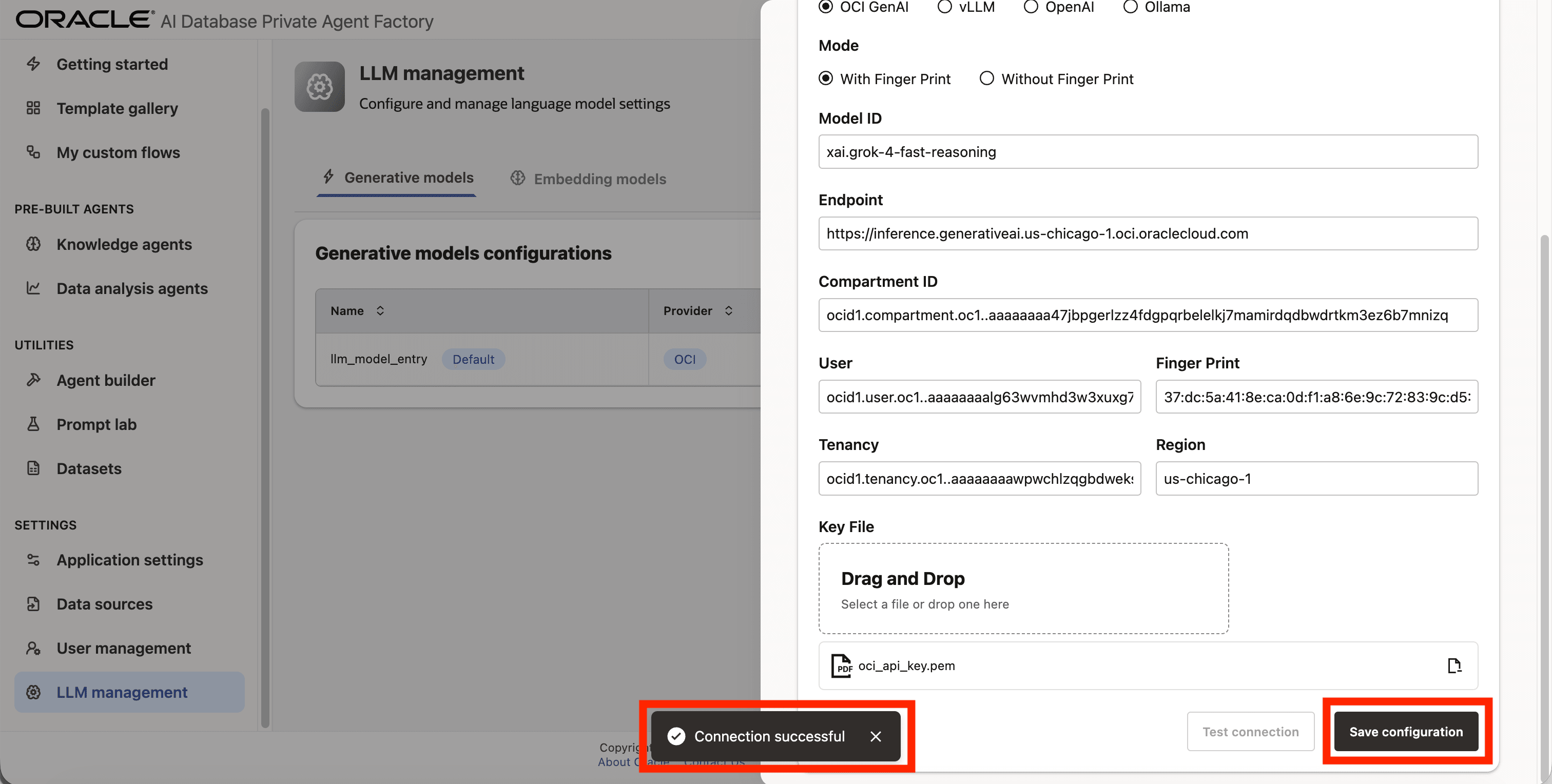Open the Template gallery
The width and height of the screenshot is (1552, 784).
(117, 108)
